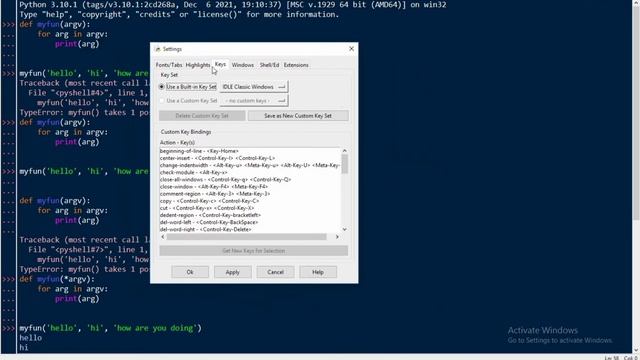Click the final 'hi' output line in Shell
The width and height of the screenshot is (640, 360).
tap(24, 348)
